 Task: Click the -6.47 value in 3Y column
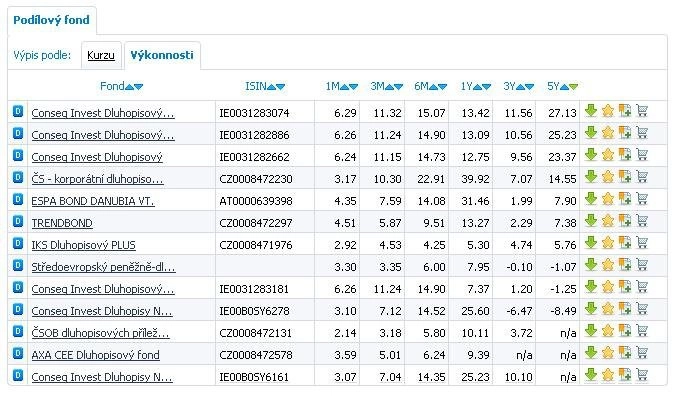520,311
